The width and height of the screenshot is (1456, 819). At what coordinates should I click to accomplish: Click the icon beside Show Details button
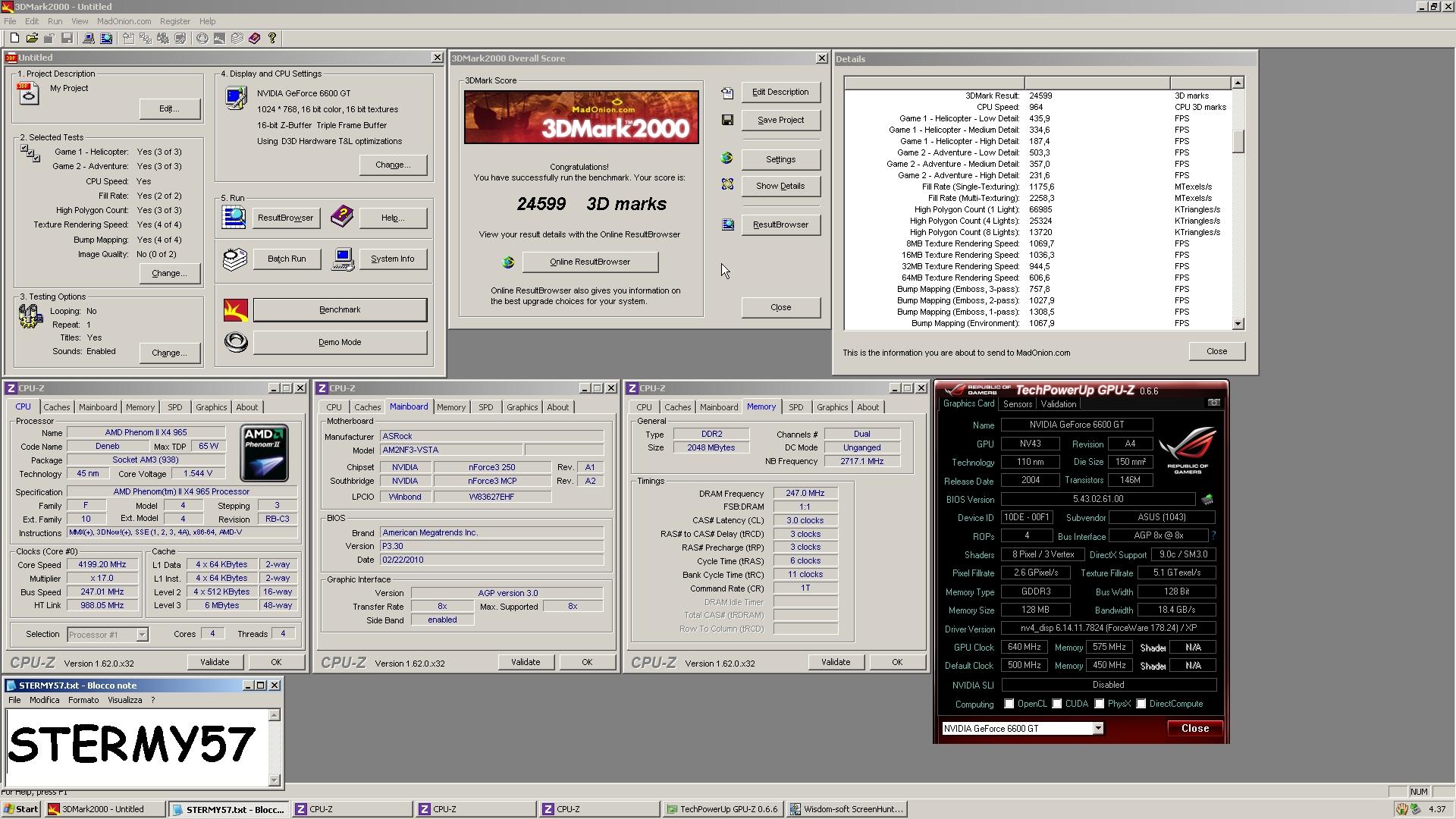(x=727, y=184)
